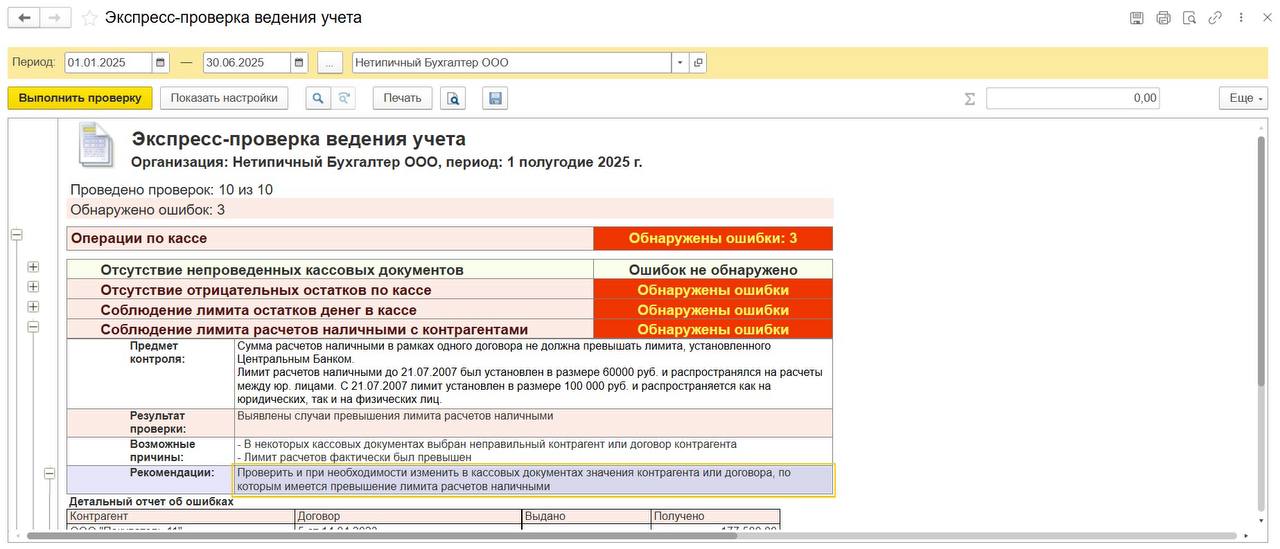Select the Результат проверки label cell
1280x549 pixels.
150,422
